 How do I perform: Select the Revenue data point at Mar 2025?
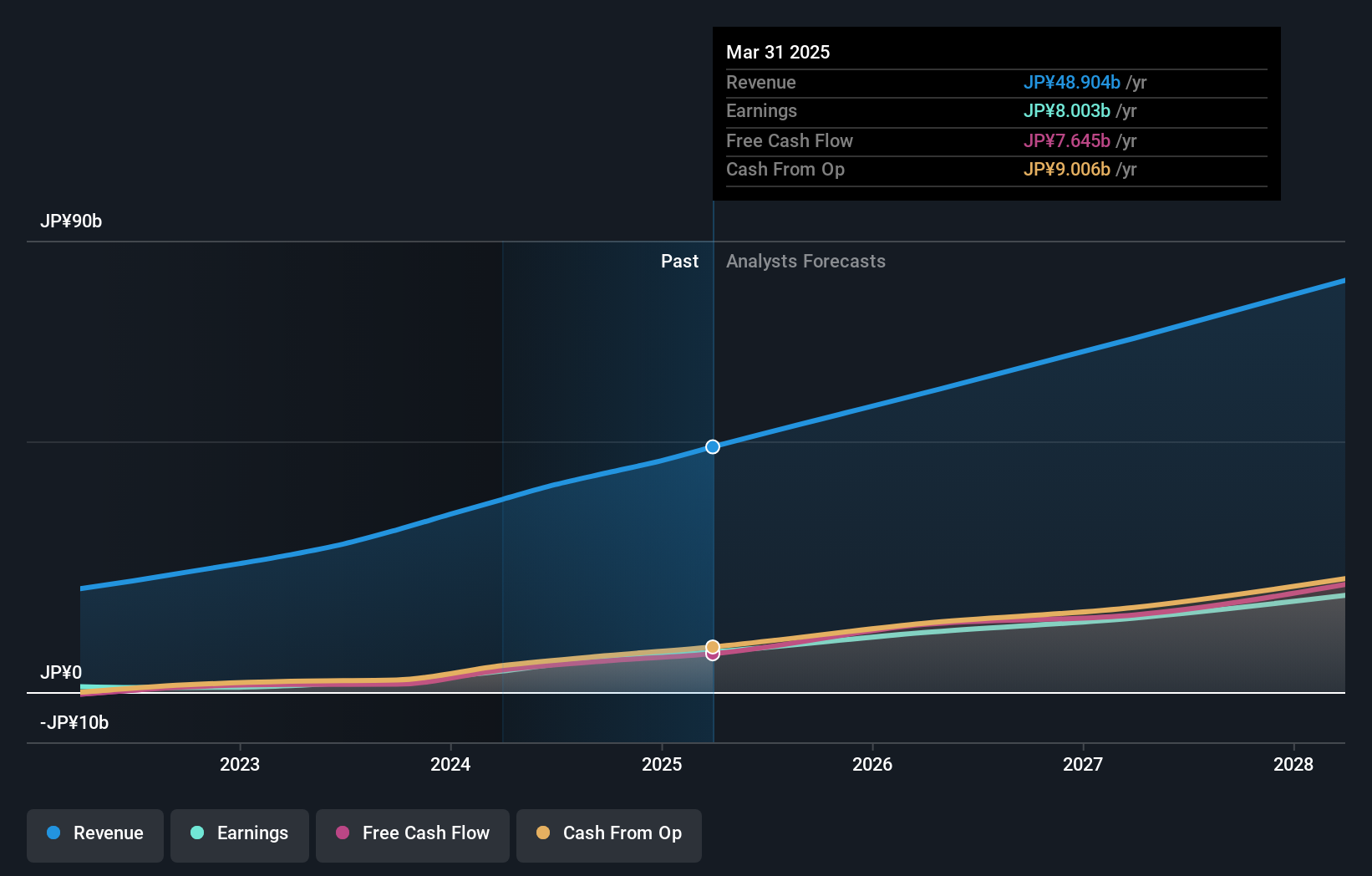[713, 446]
